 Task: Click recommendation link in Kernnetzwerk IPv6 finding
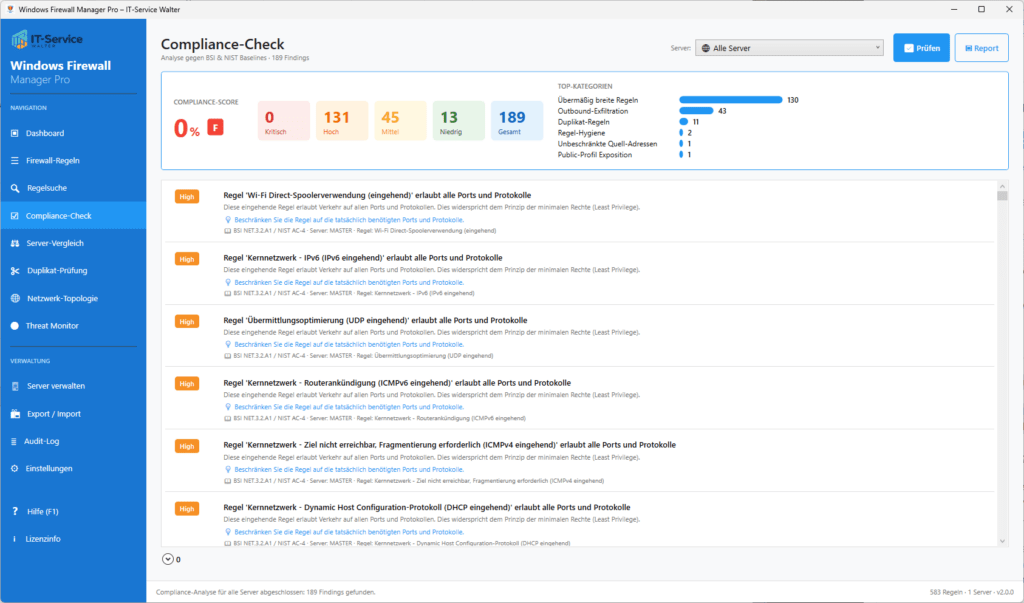tap(349, 283)
